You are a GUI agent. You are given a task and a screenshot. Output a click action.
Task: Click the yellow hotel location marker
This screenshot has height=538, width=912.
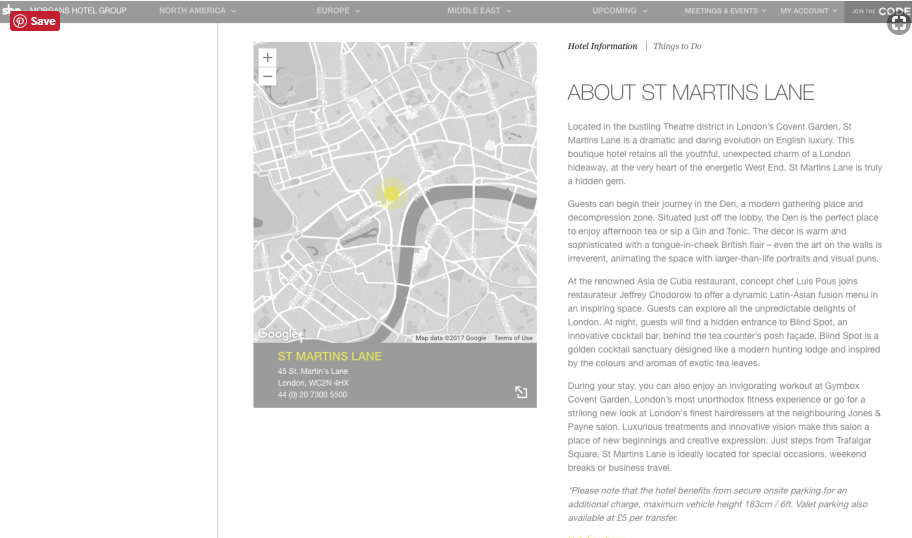391,193
